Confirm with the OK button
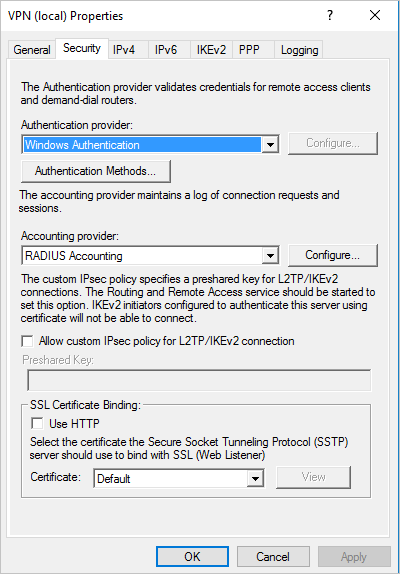 pos(192,557)
